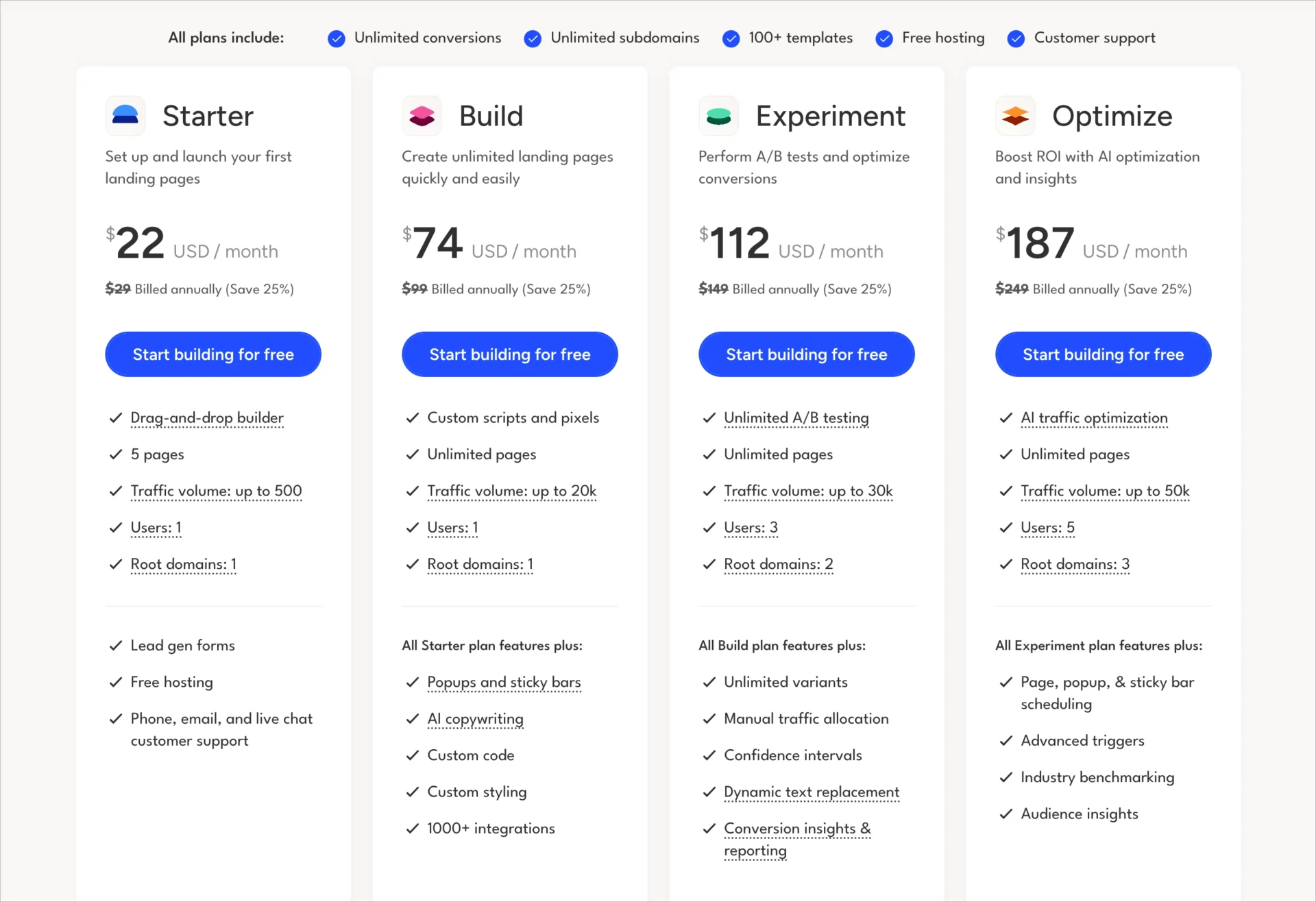Click the checkmark badge beside Customer support

pyautogui.click(x=1015, y=38)
